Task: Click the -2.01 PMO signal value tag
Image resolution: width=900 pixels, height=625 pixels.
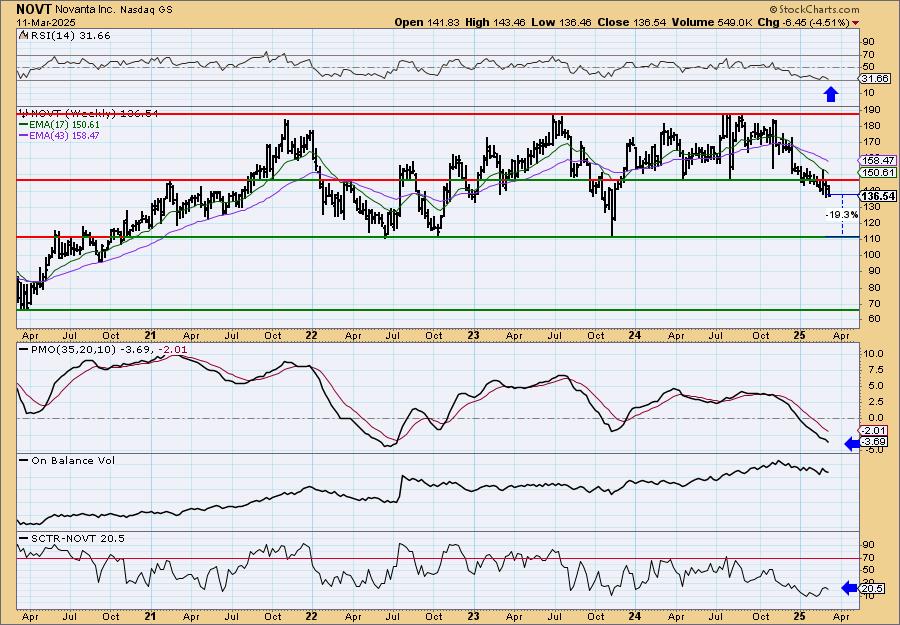Action: (874, 430)
